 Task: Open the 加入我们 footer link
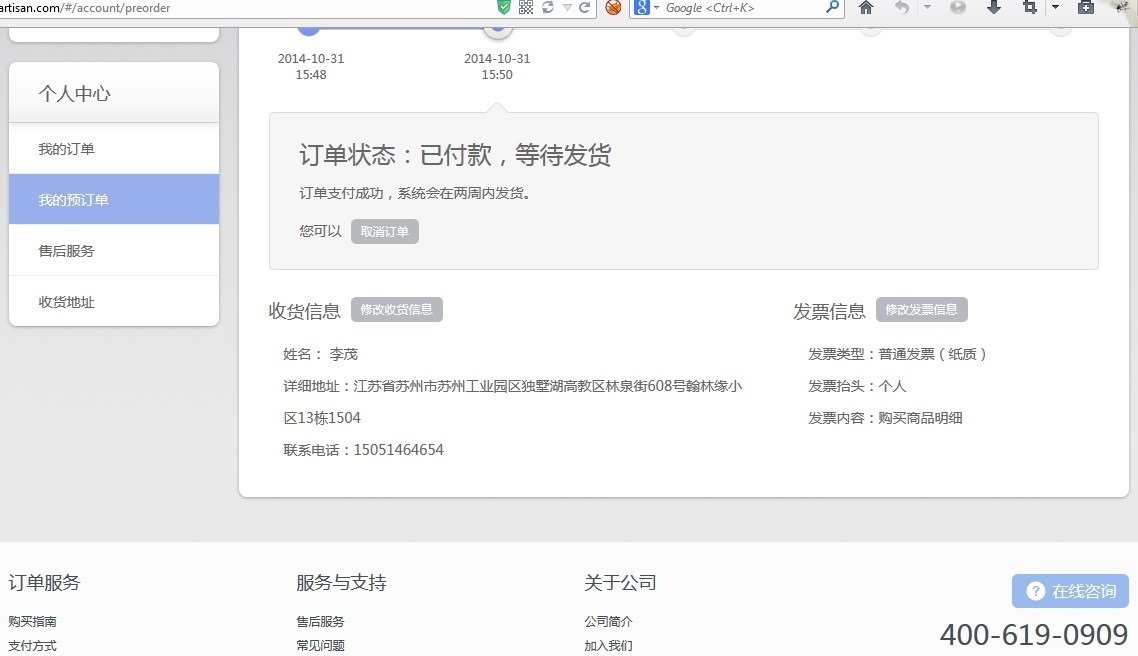point(608,645)
